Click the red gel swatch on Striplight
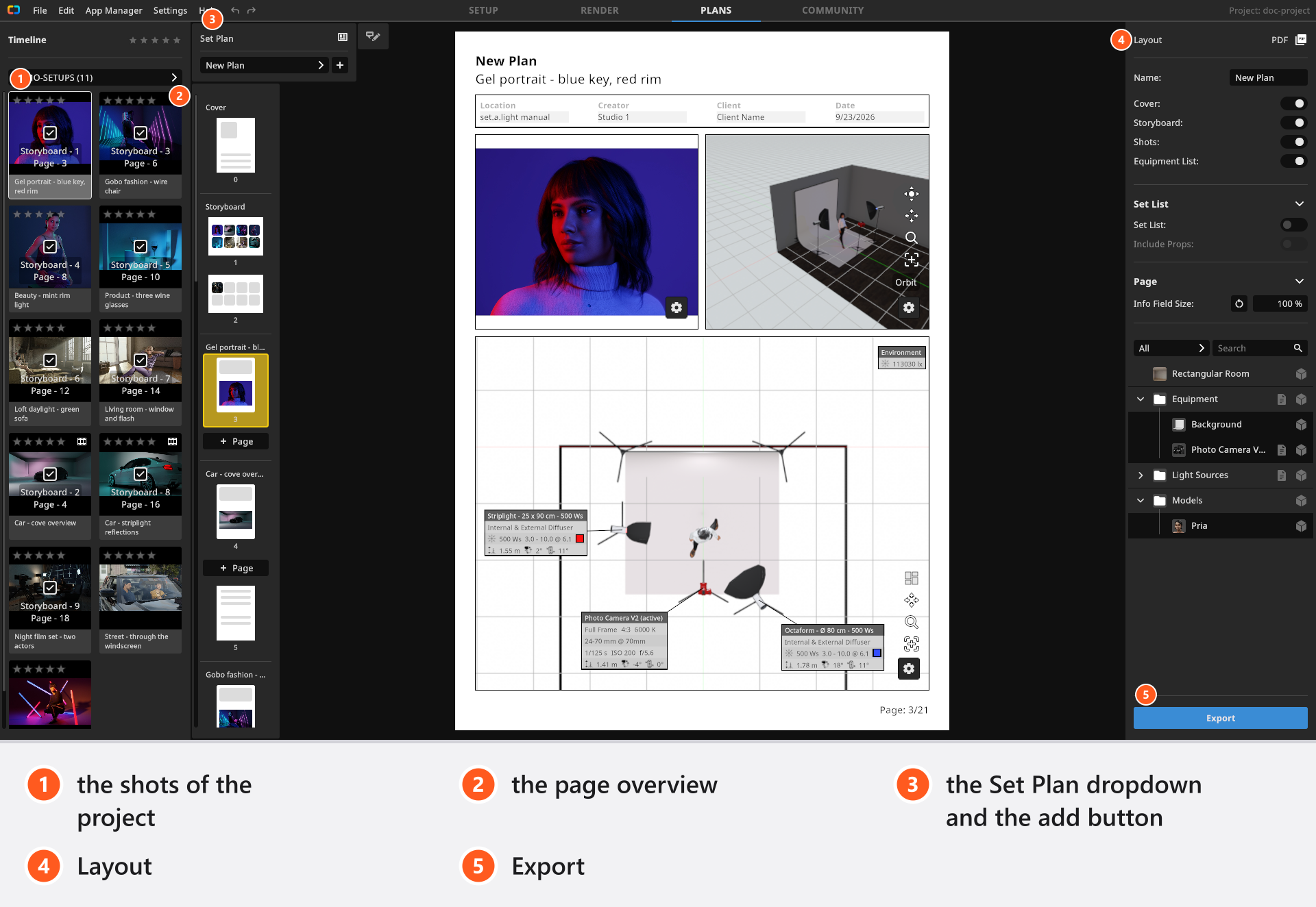 tap(580, 539)
